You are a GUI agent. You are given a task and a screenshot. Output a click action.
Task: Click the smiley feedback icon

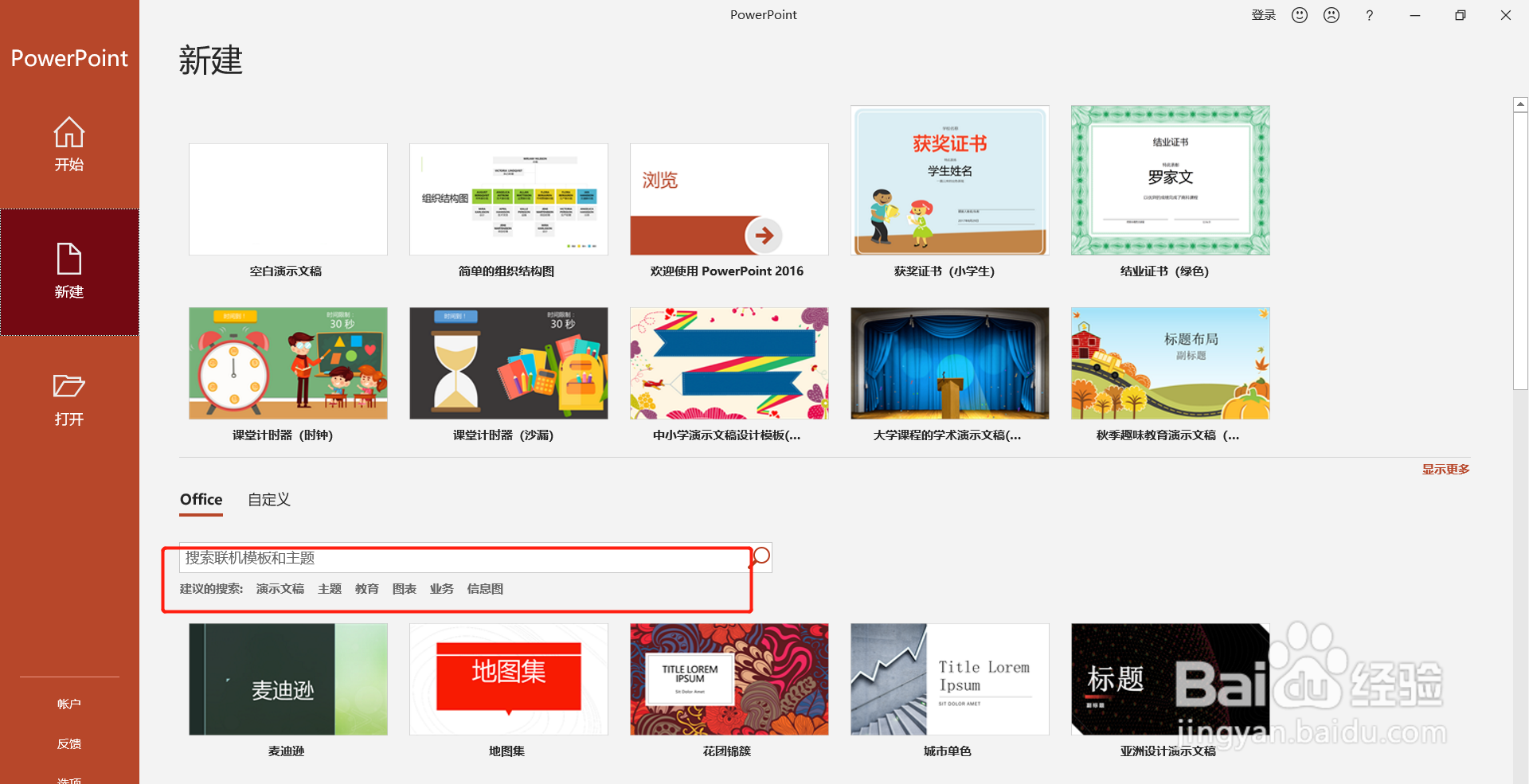tap(1300, 15)
